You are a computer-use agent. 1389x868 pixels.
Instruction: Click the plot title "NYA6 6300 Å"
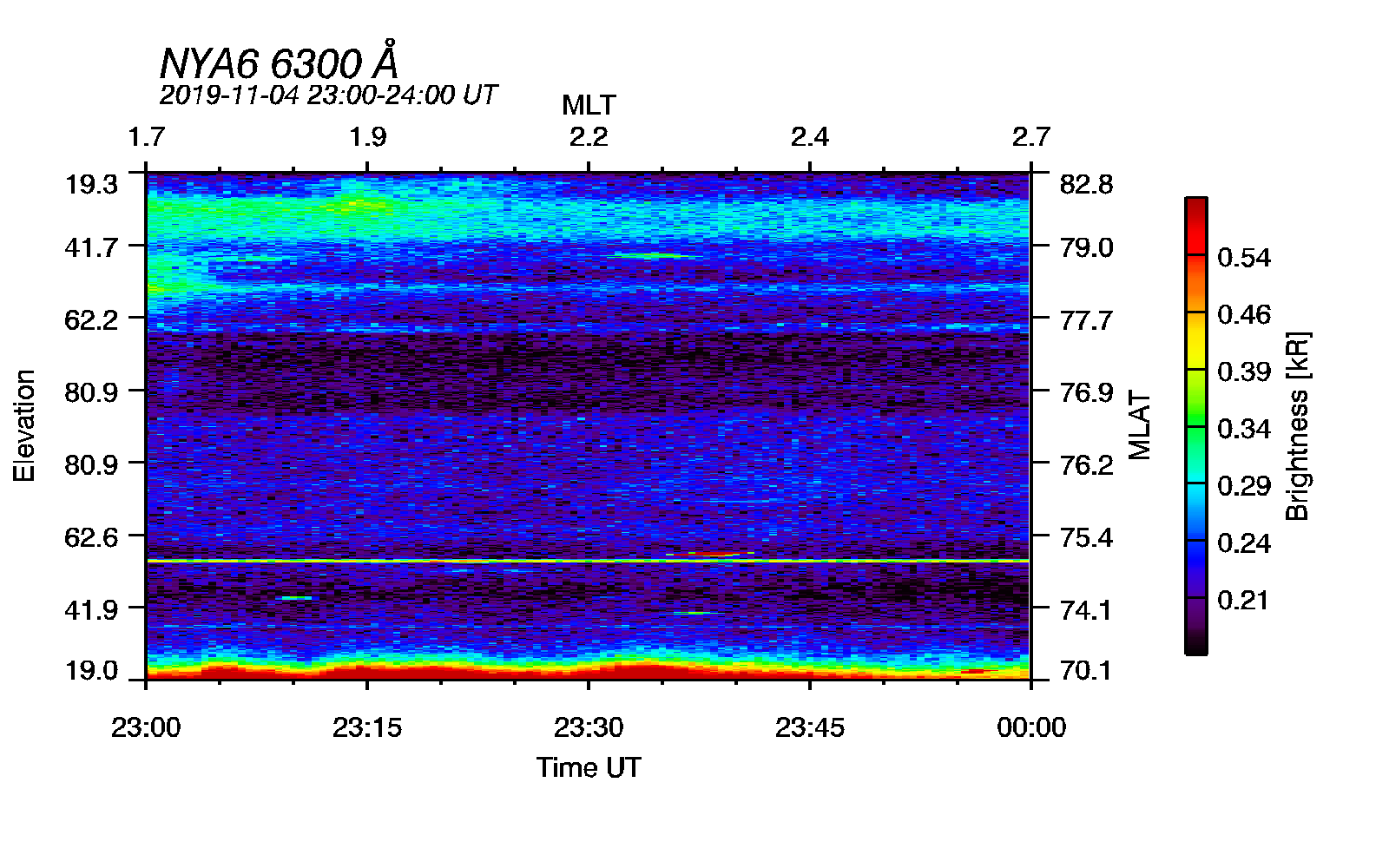pos(279,62)
